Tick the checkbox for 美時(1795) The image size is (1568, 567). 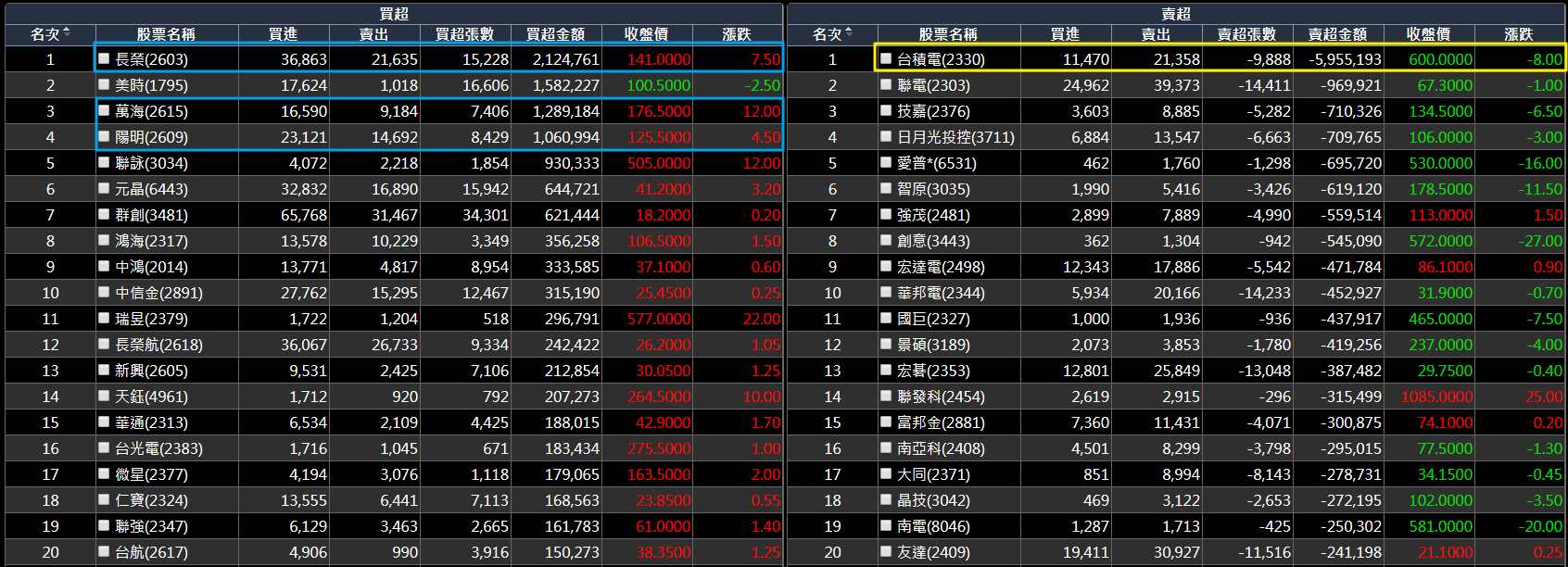[105, 84]
